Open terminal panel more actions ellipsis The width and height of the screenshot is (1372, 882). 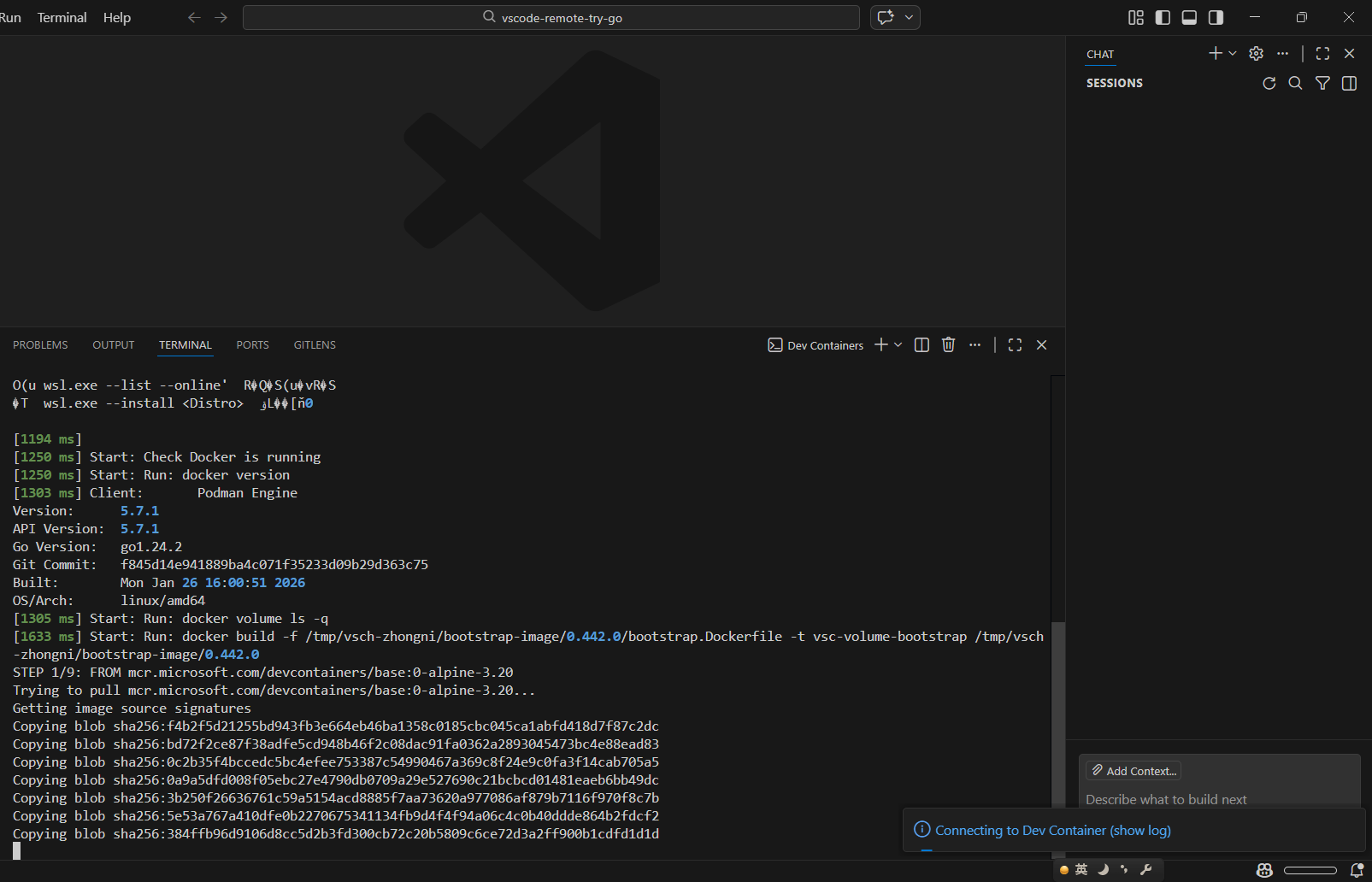(x=975, y=345)
